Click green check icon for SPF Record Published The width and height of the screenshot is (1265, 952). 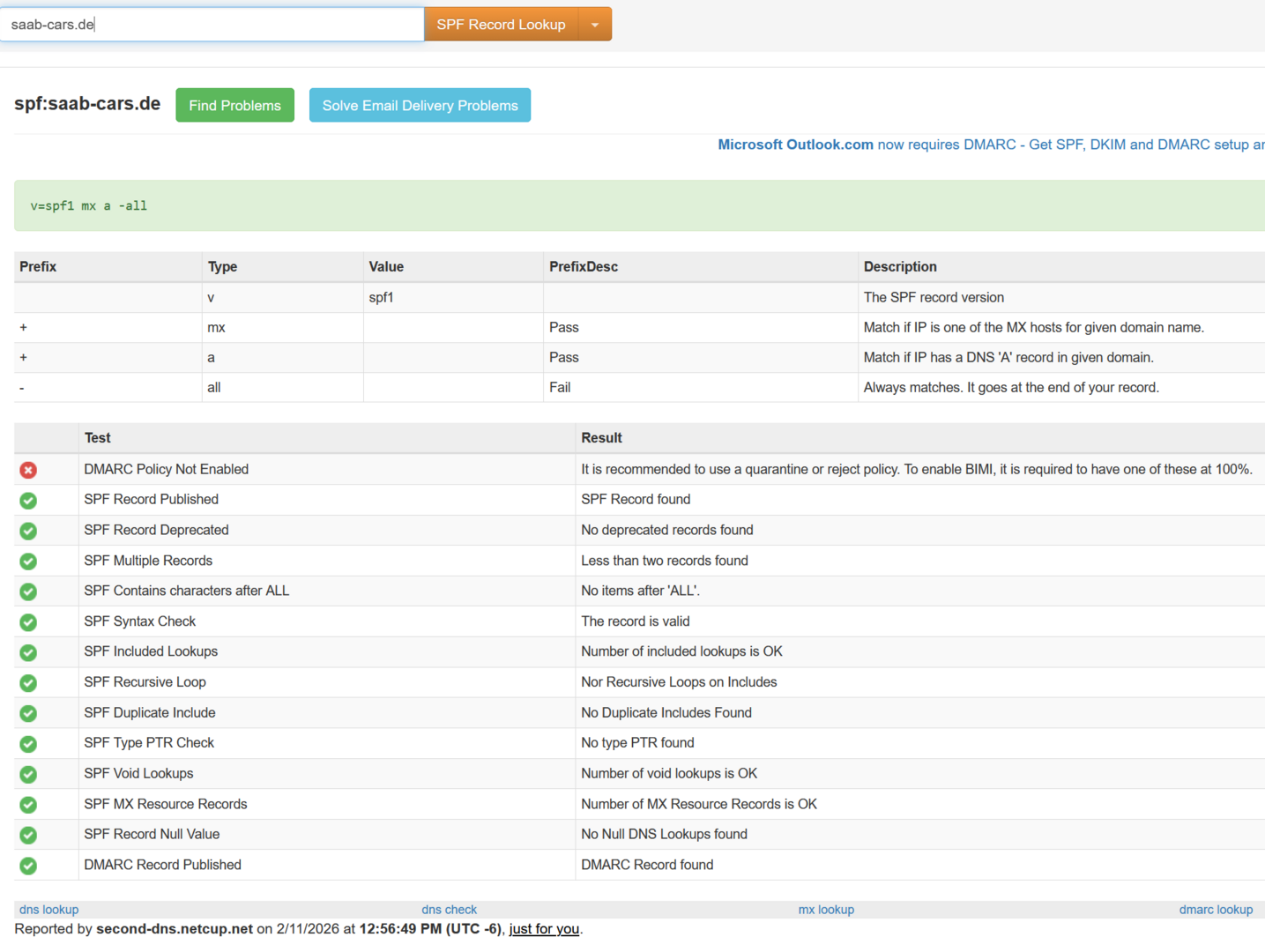[x=28, y=501]
